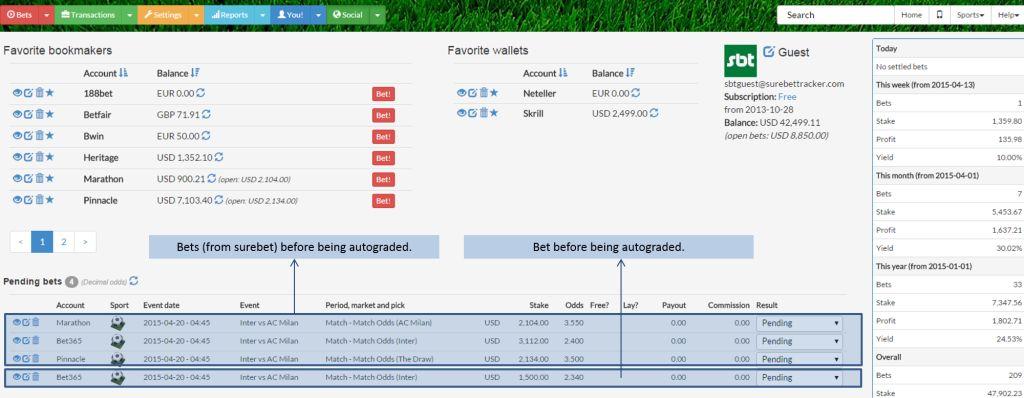Refresh the Skrill wallet balance

click(x=654, y=113)
